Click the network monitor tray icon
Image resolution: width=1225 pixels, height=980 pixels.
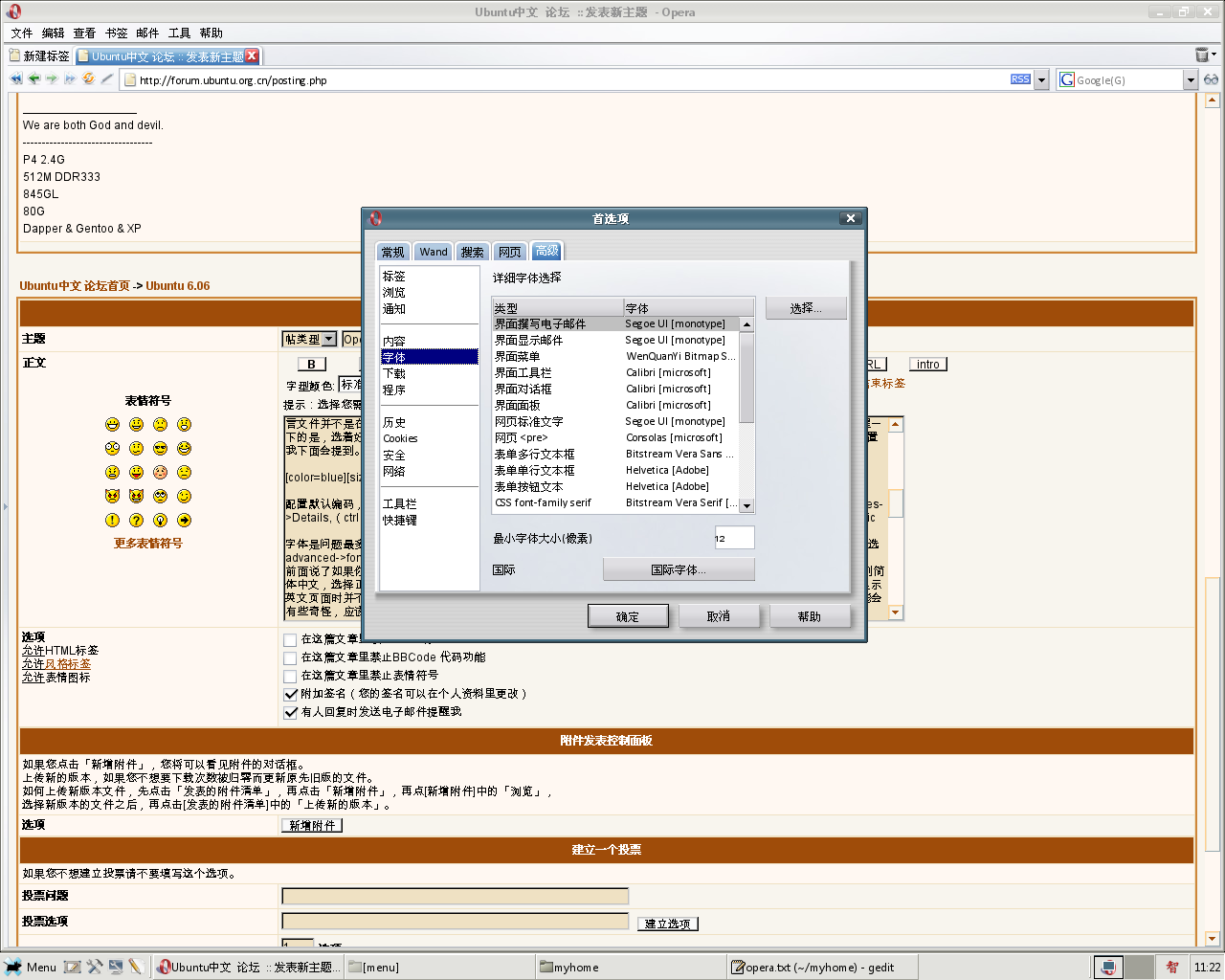point(1108,967)
